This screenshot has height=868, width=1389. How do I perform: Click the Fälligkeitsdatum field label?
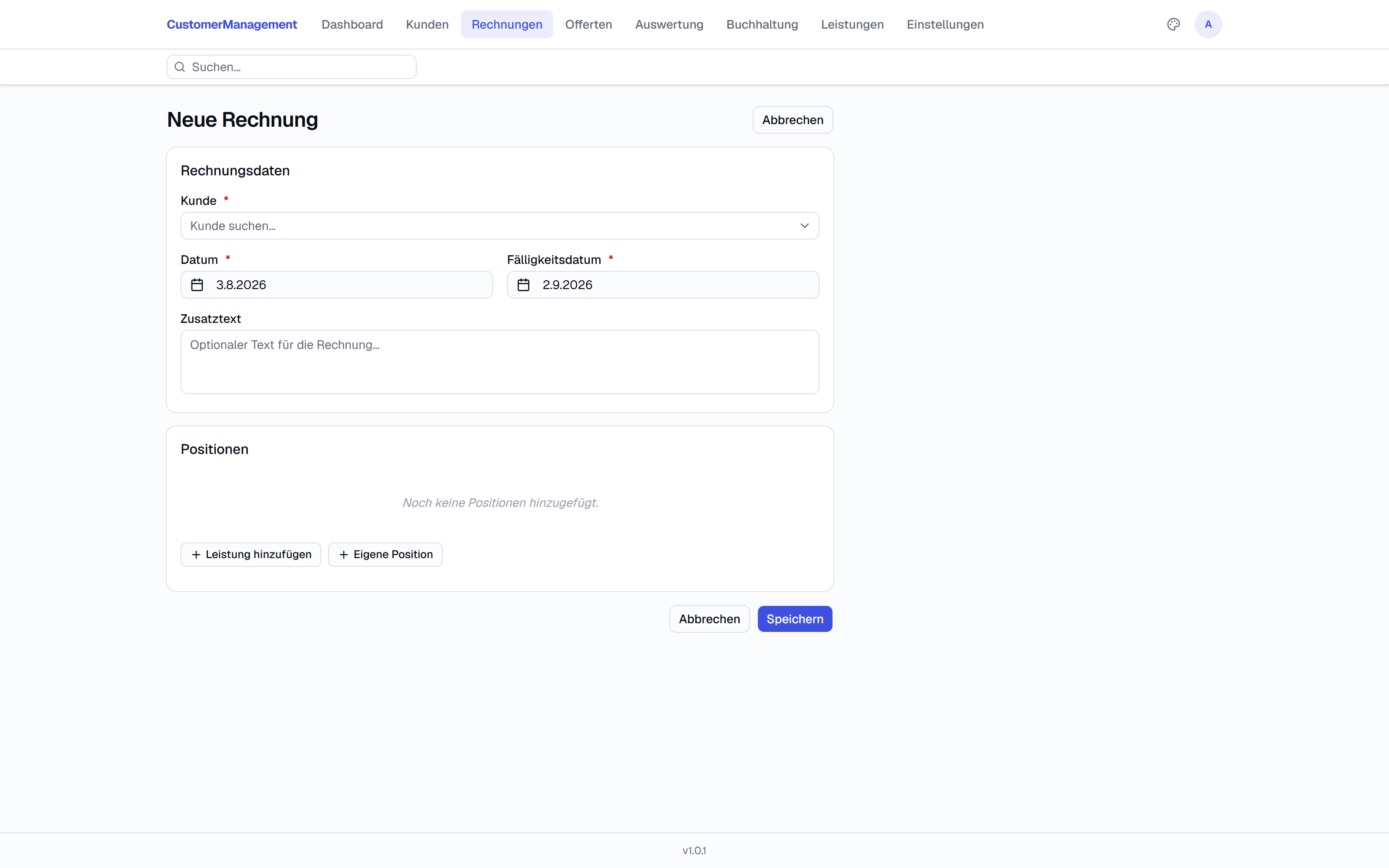553,260
